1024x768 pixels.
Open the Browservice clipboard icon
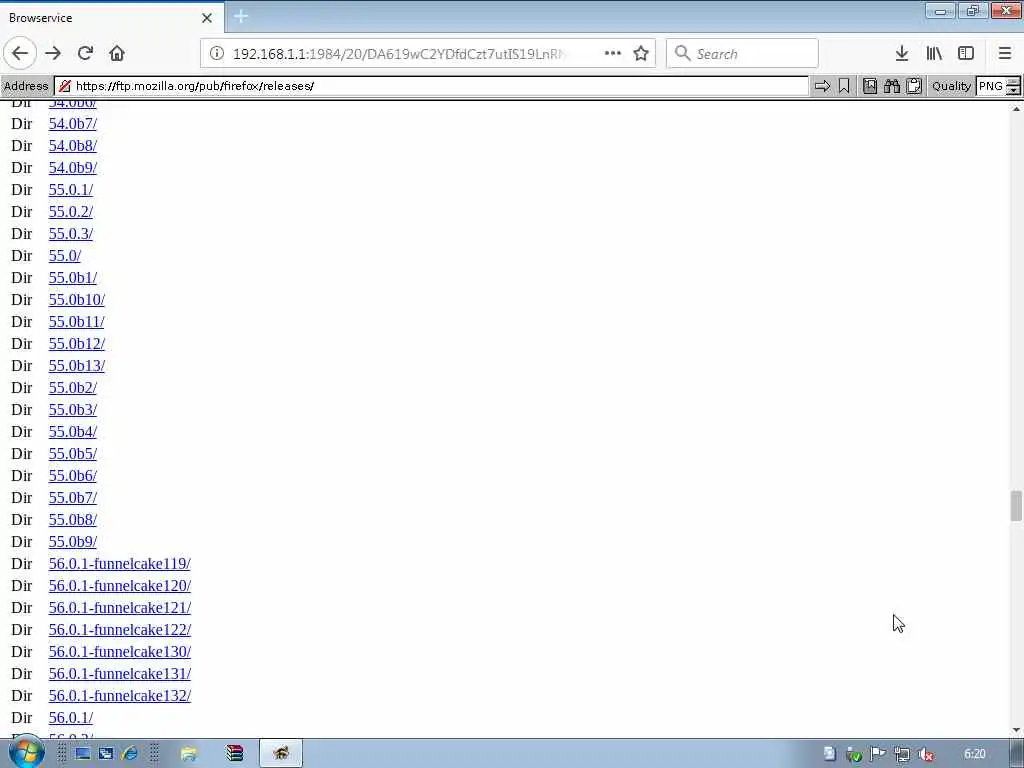click(914, 86)
